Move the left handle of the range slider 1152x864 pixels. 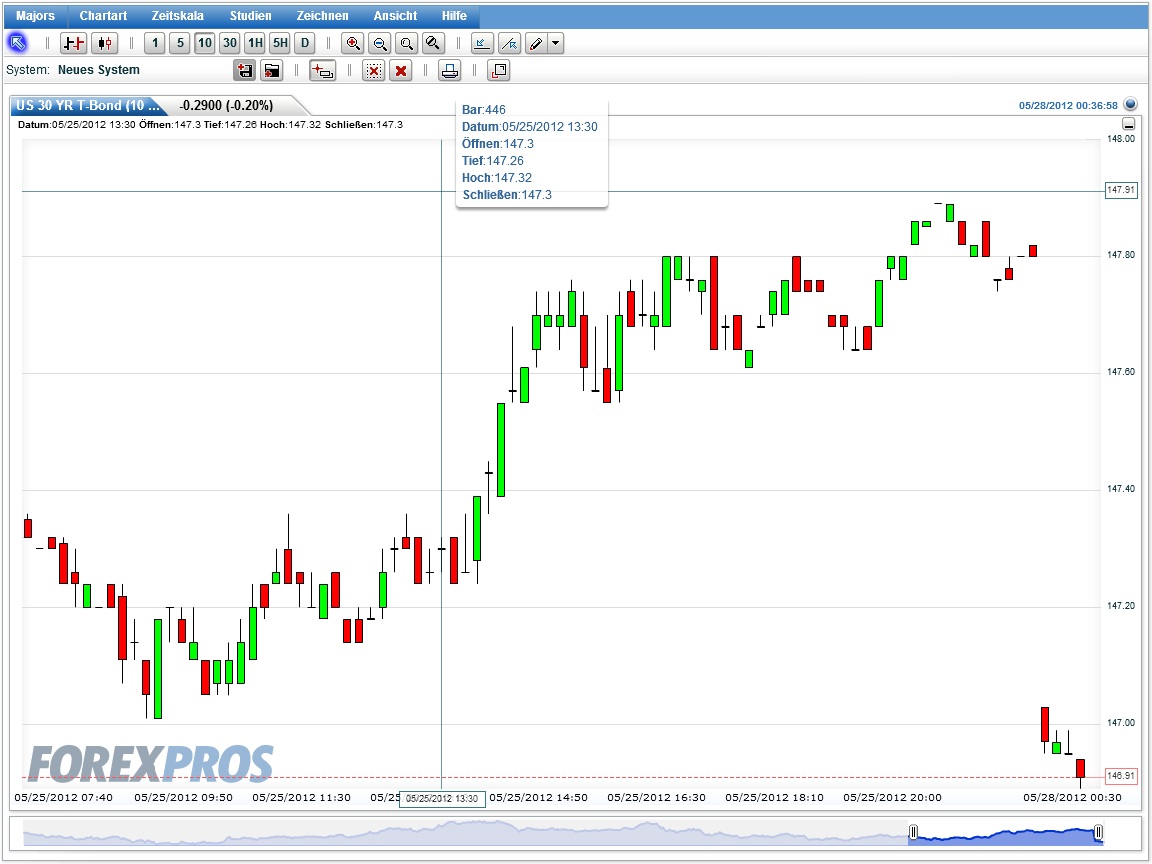pyautogui.click(x=913, y=832)
